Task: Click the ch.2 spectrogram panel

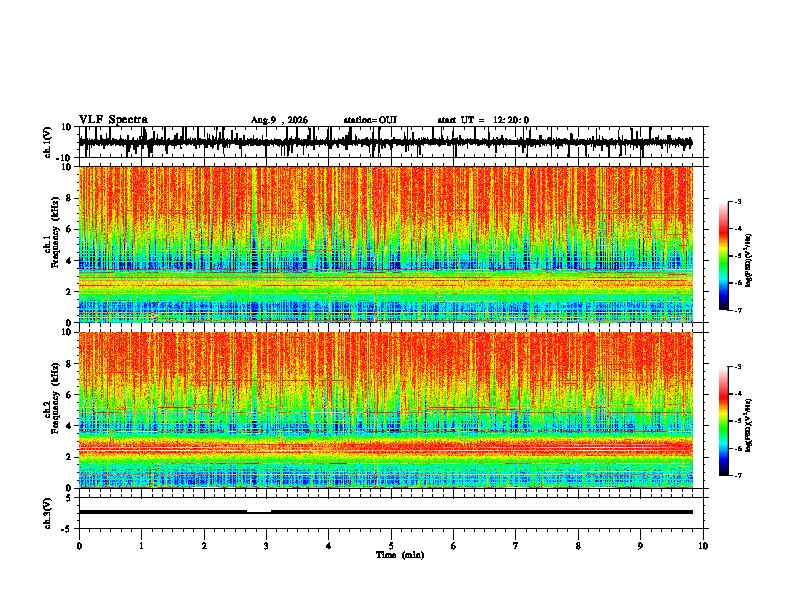Action: 385,410
